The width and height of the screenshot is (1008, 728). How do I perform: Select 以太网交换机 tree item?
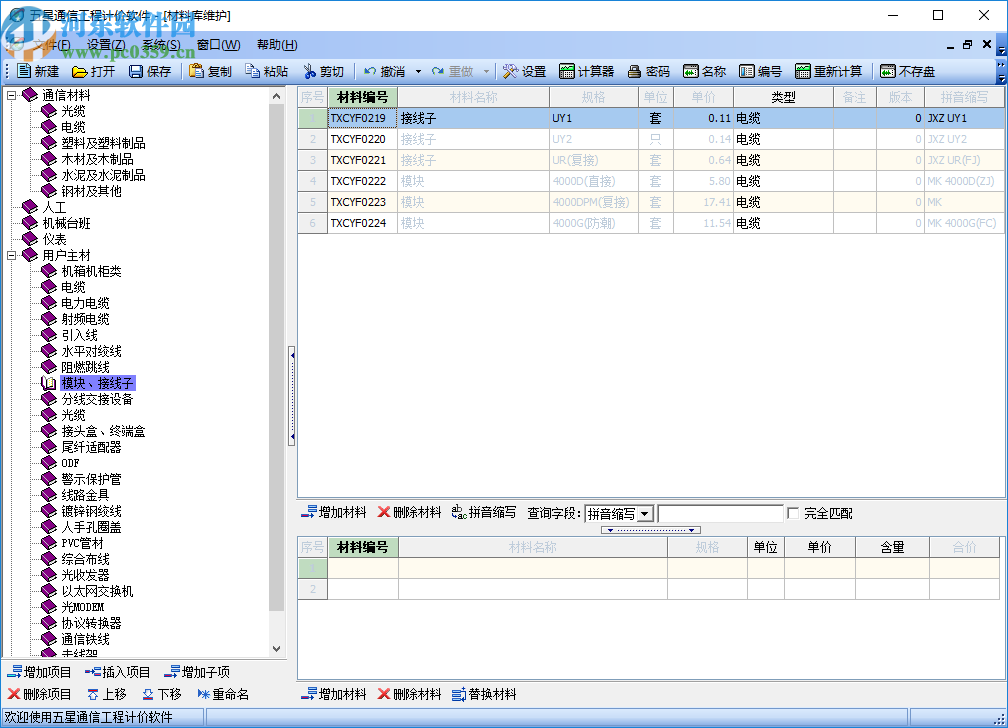coord(97,591)
